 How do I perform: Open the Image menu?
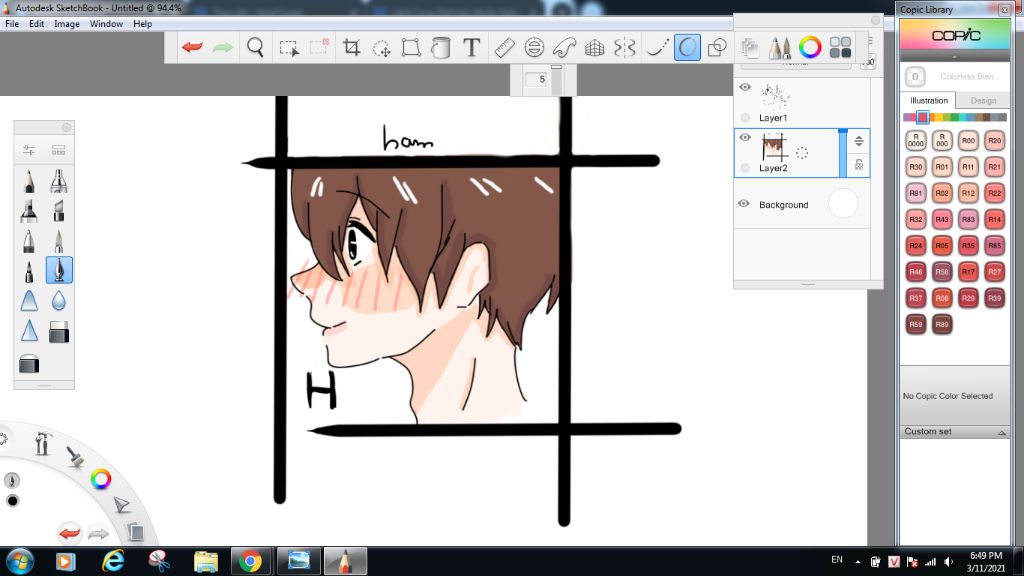[x=67, y=24]
